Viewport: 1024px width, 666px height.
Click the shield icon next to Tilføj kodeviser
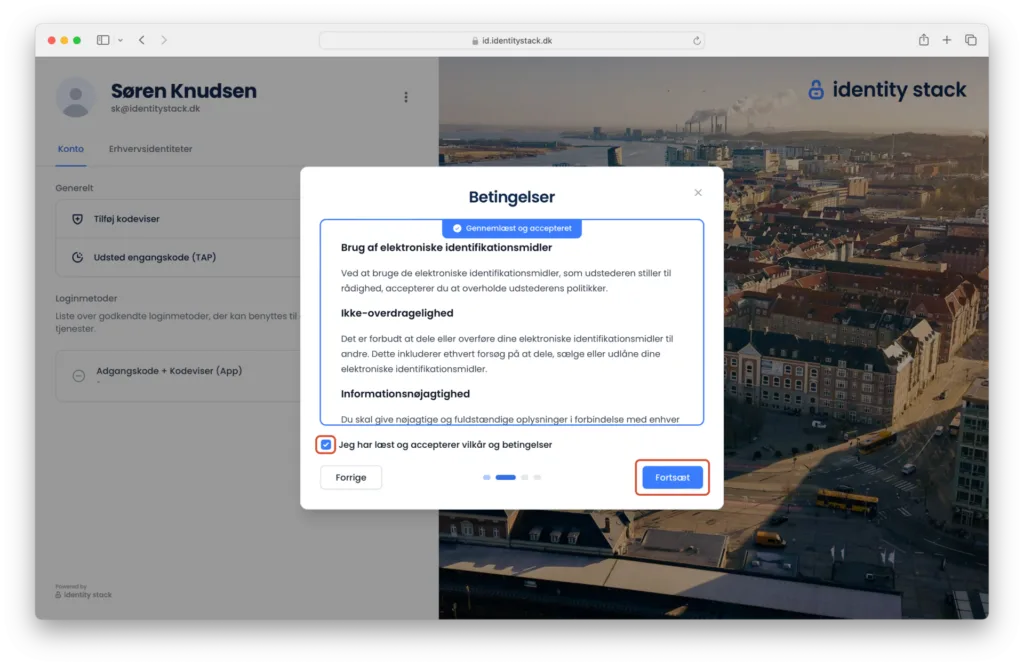pos(77,219)
